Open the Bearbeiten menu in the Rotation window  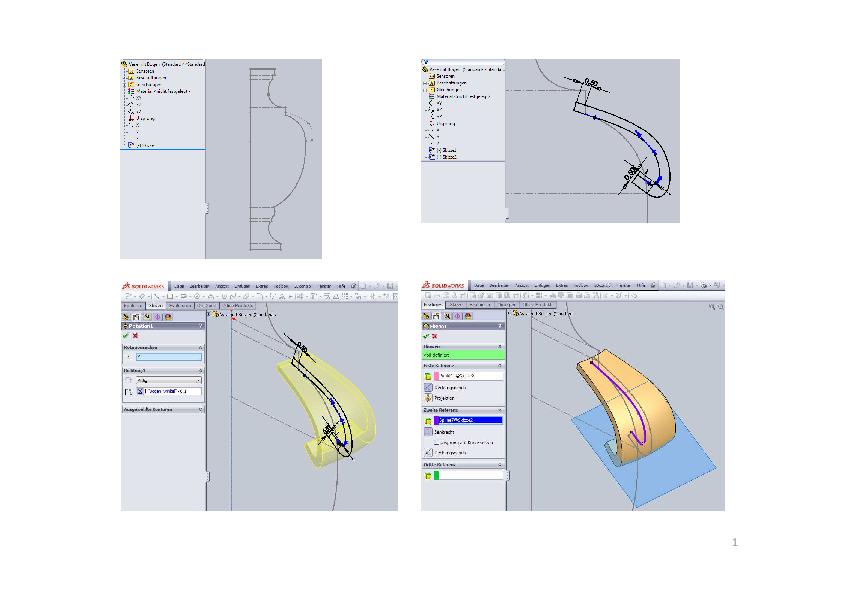(x=200, y=286)
